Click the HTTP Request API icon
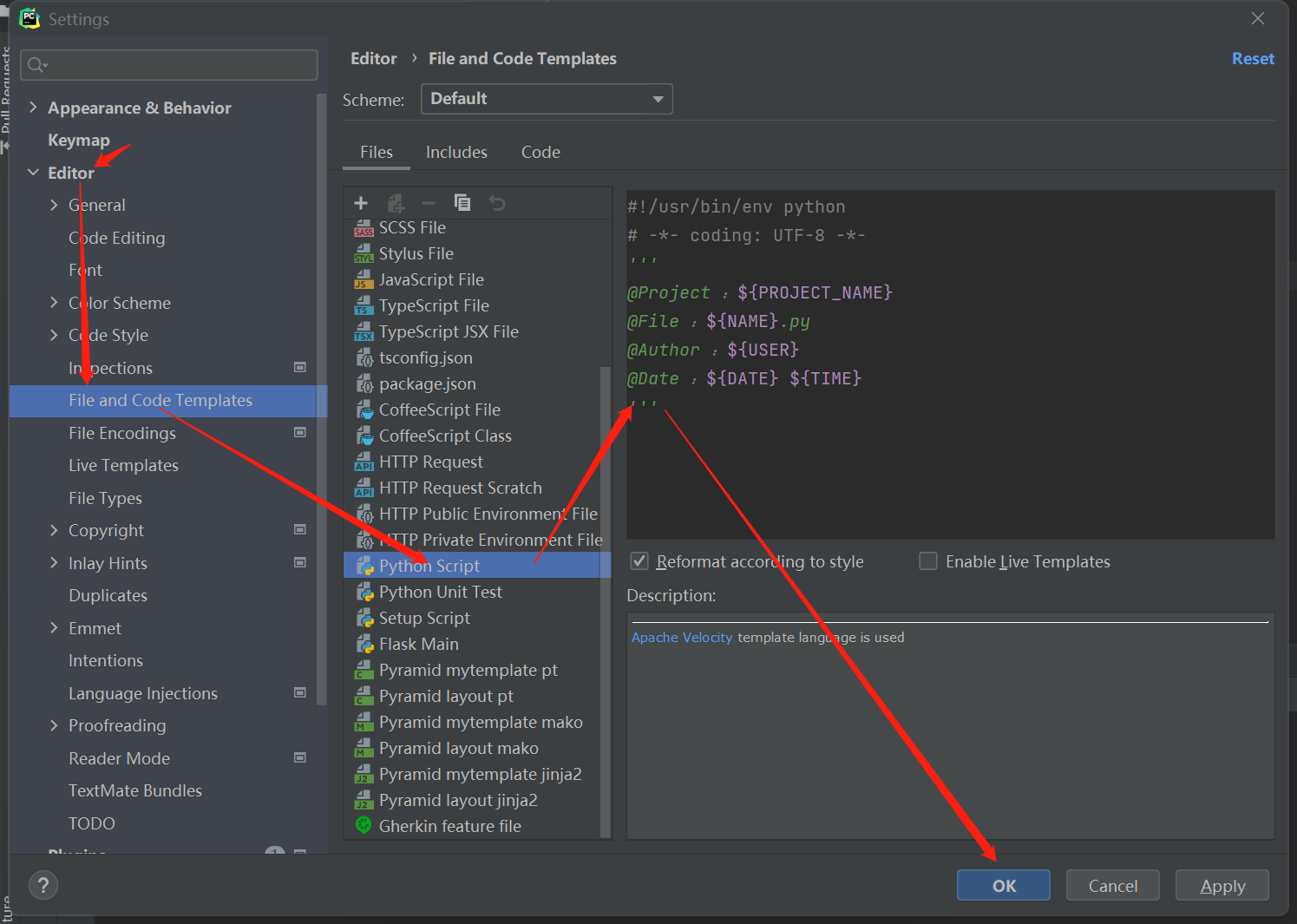The width and height of the screenshot is (1297, 924). 364,462
